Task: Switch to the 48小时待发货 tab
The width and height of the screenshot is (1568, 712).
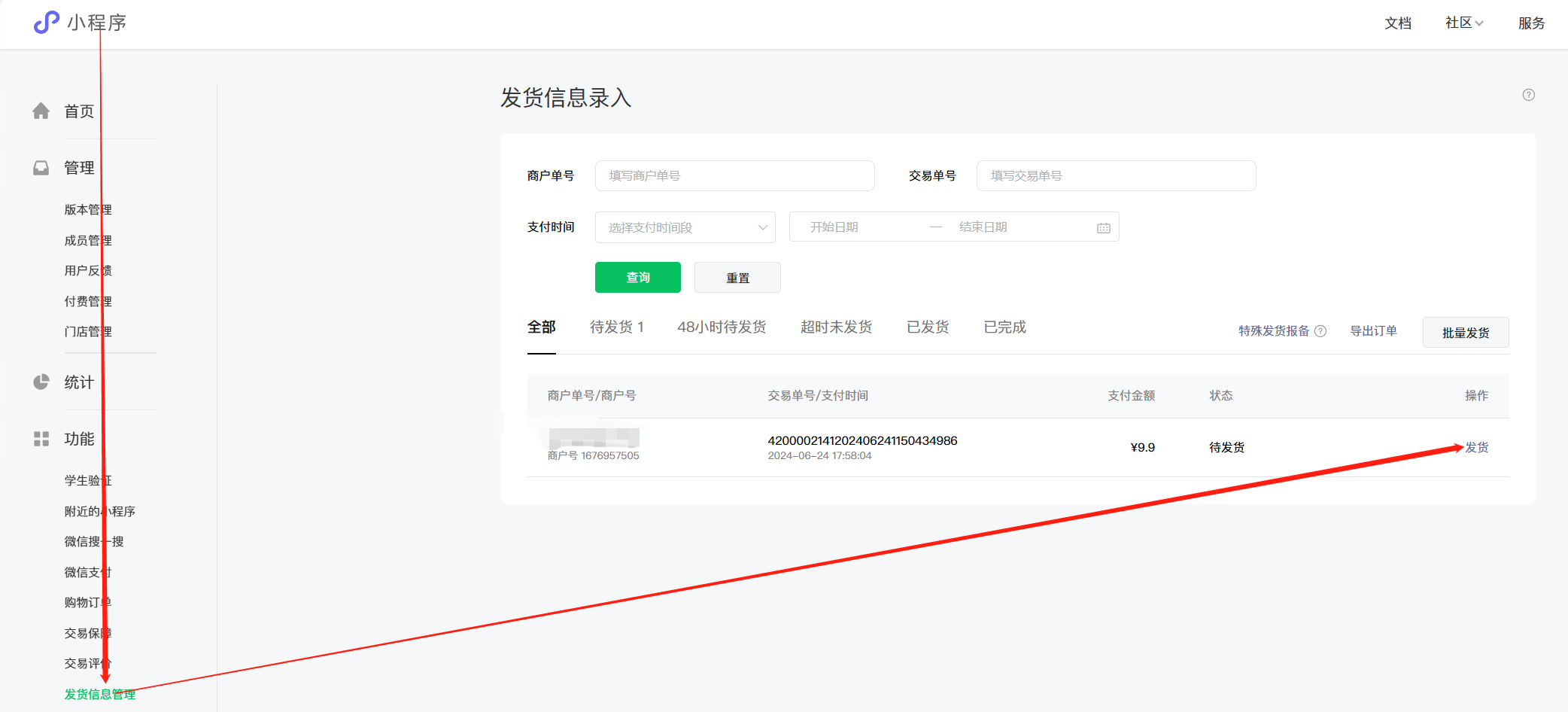Action: pyautogui.click(x=722, y=327)
